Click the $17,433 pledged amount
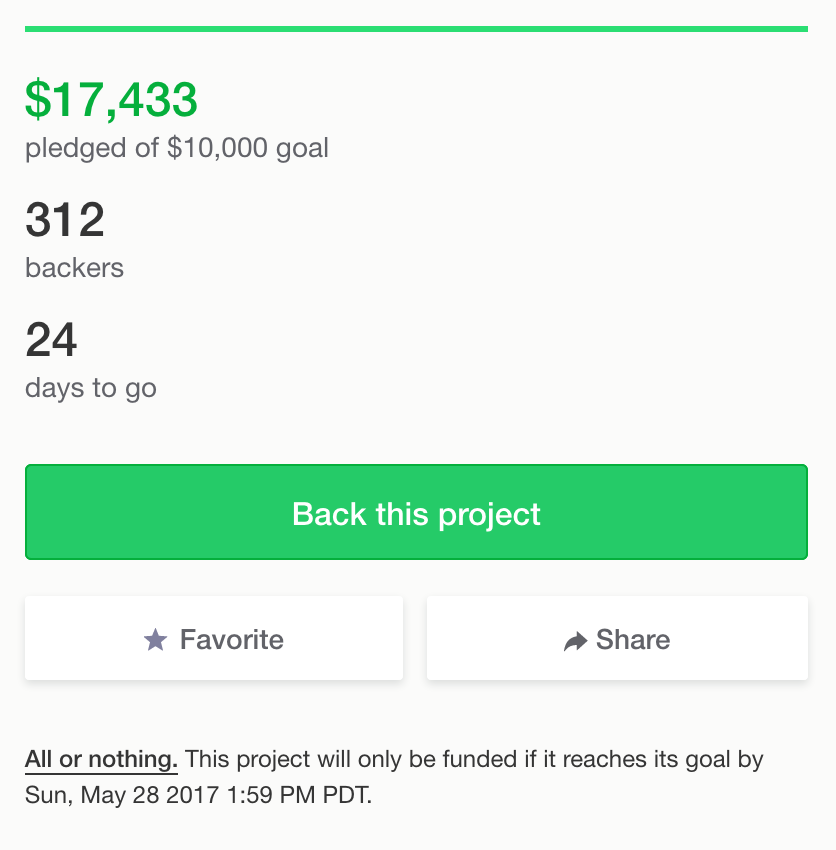 pos(111,100)
